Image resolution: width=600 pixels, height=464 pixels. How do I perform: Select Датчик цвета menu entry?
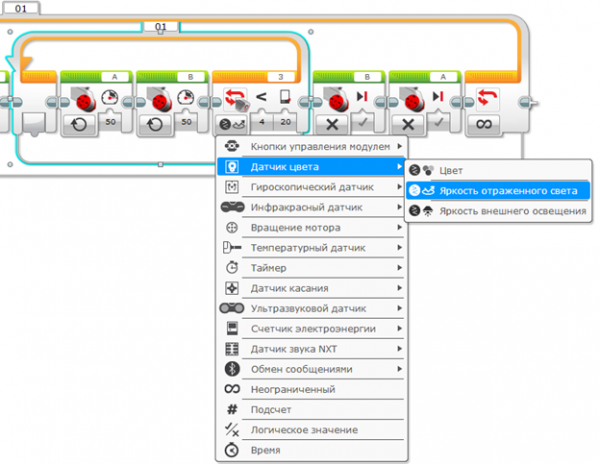pyautogui.click(x=311, y=167)
